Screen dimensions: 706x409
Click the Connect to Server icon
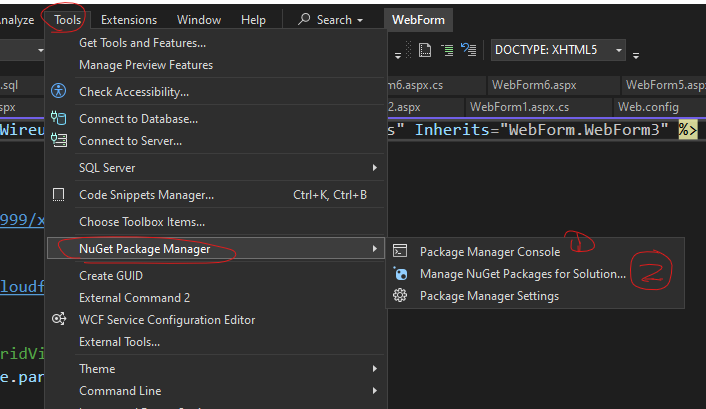pyautogui.click(x=59, y=140)
